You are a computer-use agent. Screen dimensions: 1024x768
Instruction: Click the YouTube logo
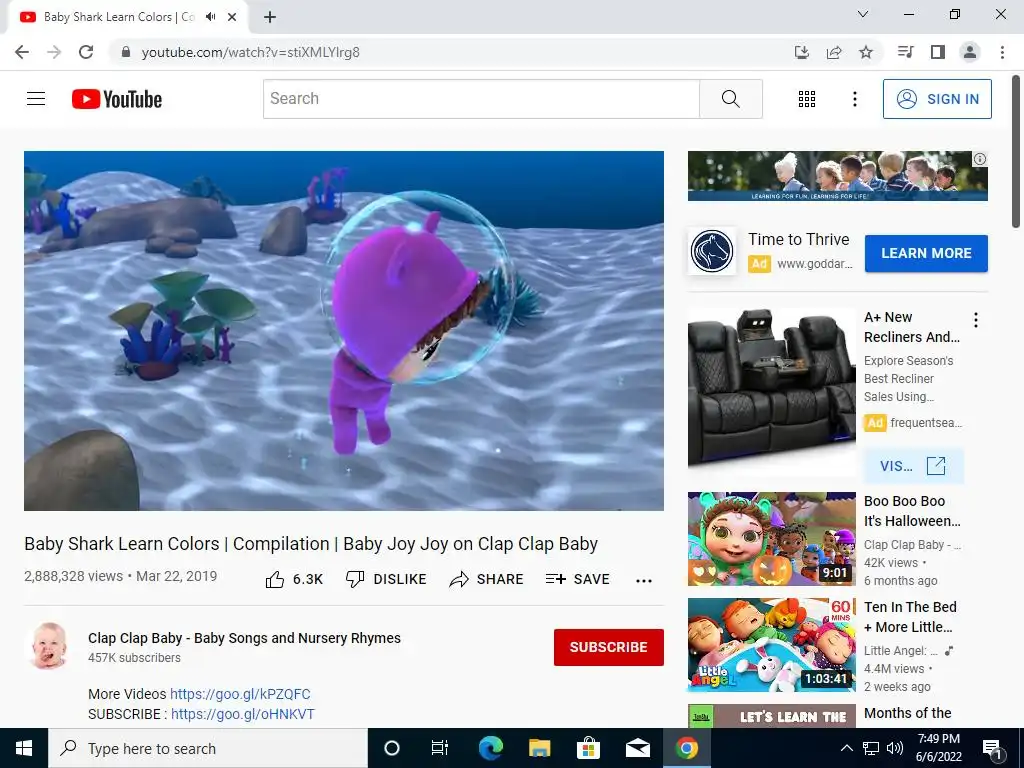pyautogui.click(x=117, y=99)
